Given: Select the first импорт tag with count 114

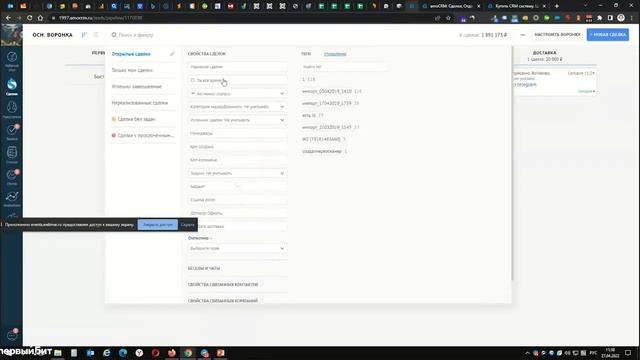Looking at the screenshot, I should [x=331, y=91].
